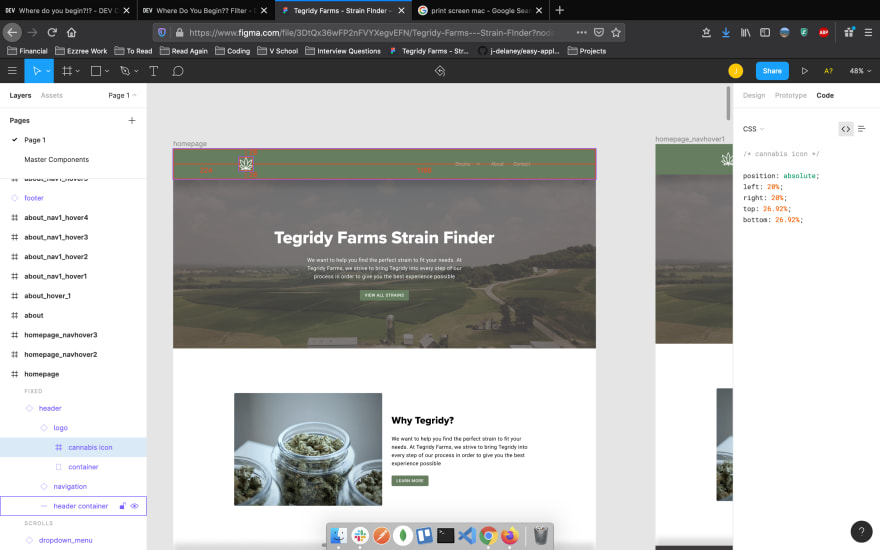
Task: Open the Projects bookmarks folder
Action: tap(586, 51)
